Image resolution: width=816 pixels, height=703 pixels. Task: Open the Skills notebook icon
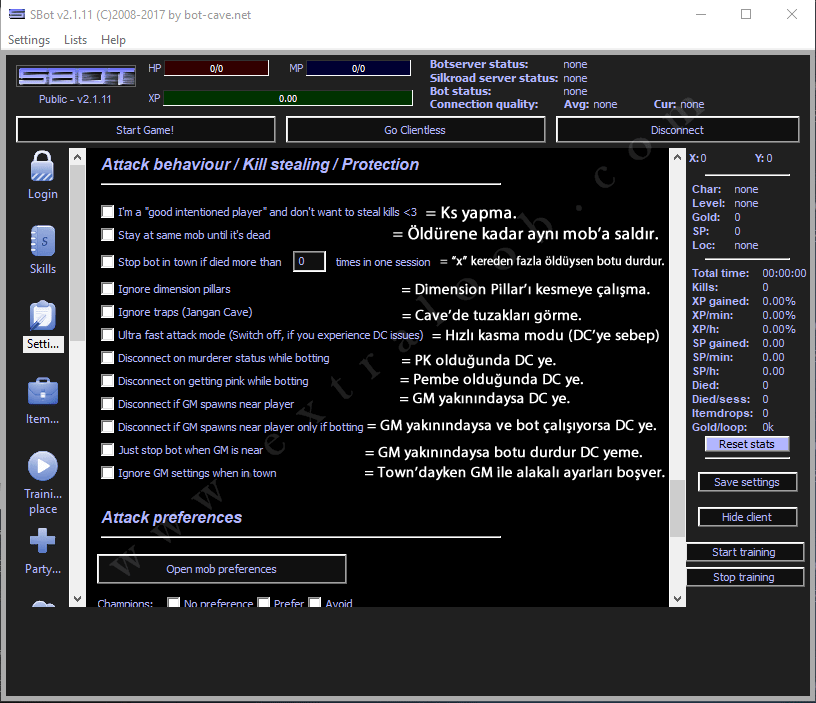[43, 240]
